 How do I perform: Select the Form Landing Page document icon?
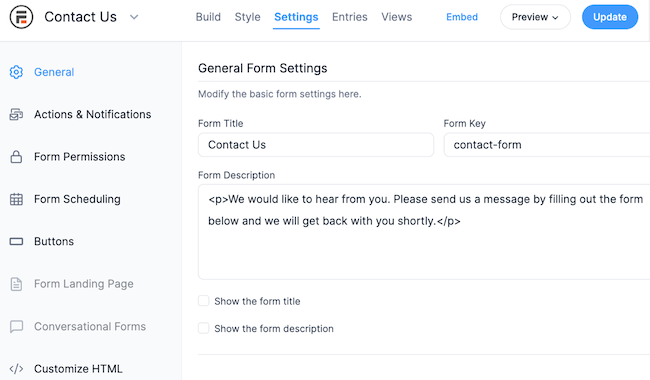(x=16, y=284)
